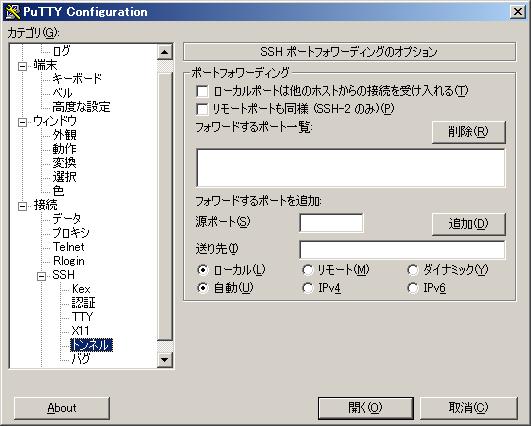Image resolution: width=531 pixels, height=426 pixels.
Task: Open the ベル category
Action: click(62, 93)
